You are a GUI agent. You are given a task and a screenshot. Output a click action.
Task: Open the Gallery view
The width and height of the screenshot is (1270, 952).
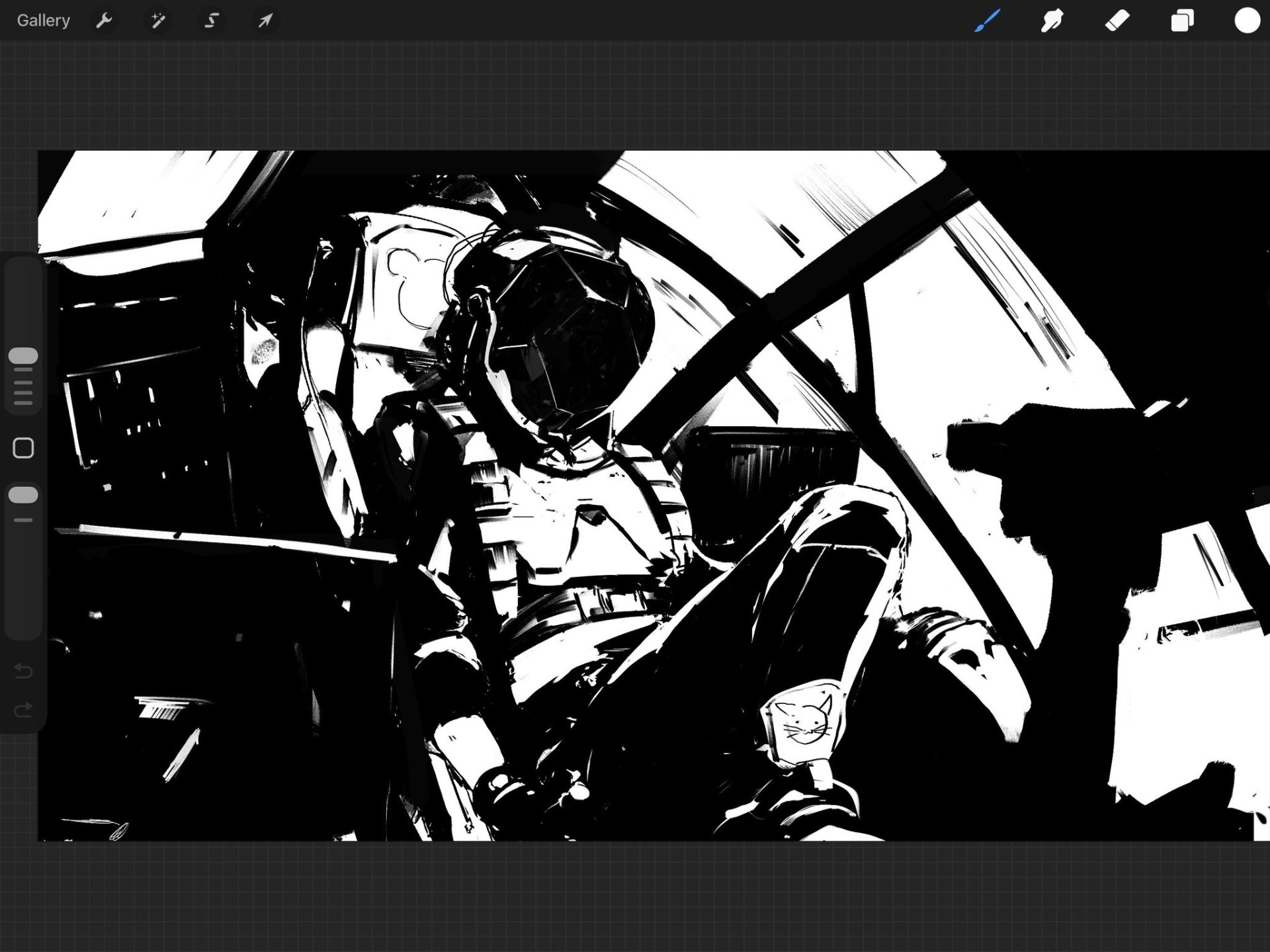[x=43, y=21]
